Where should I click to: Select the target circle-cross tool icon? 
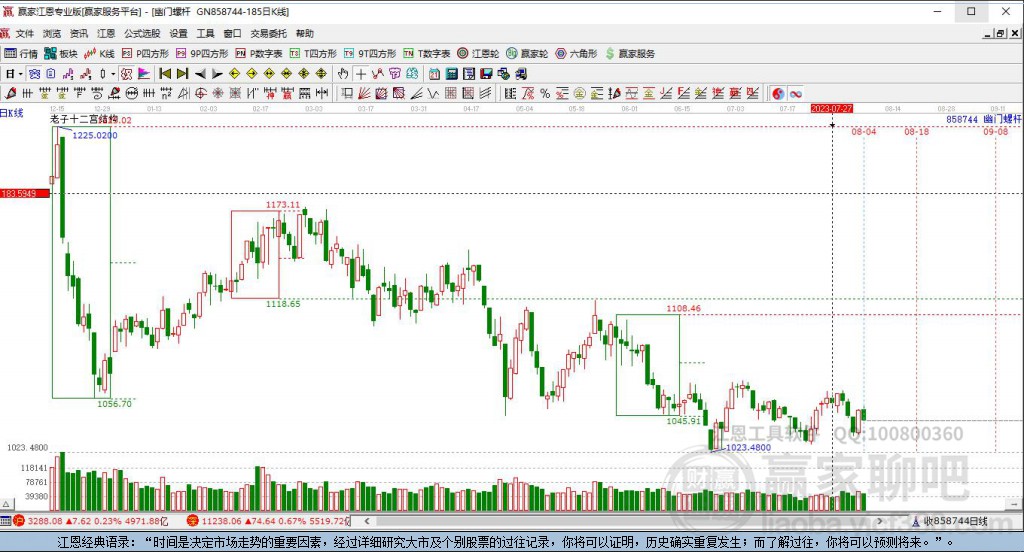tap(201, 93)
